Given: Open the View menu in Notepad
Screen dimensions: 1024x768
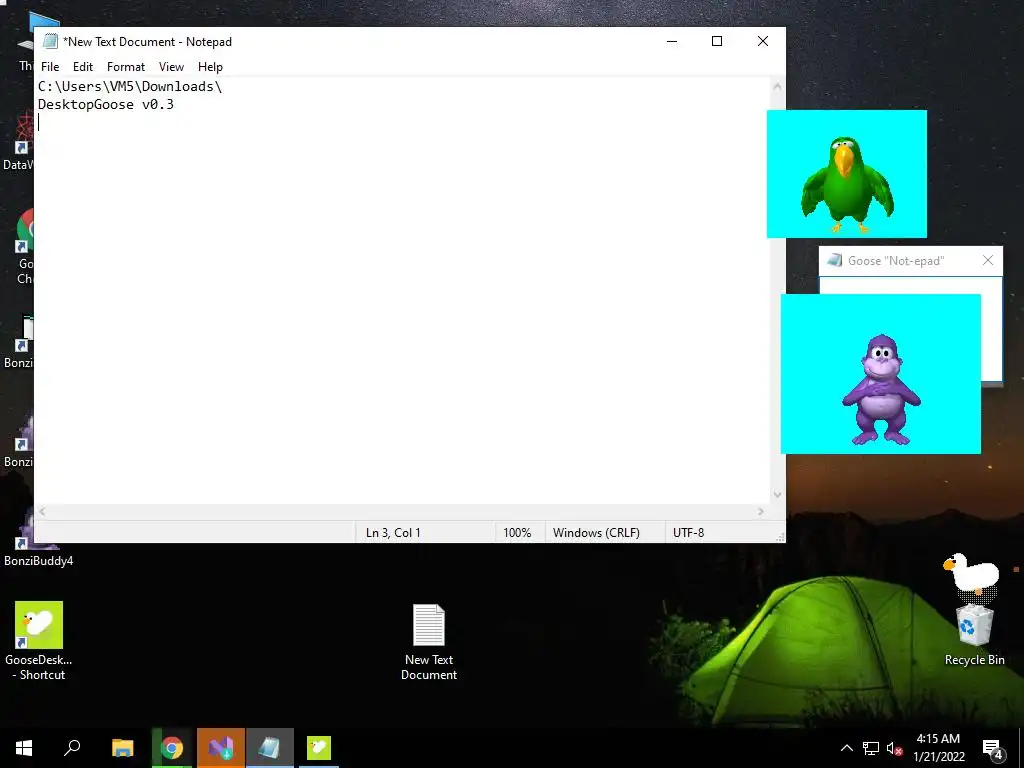Looking at the screenshot, I should (171, 67).
